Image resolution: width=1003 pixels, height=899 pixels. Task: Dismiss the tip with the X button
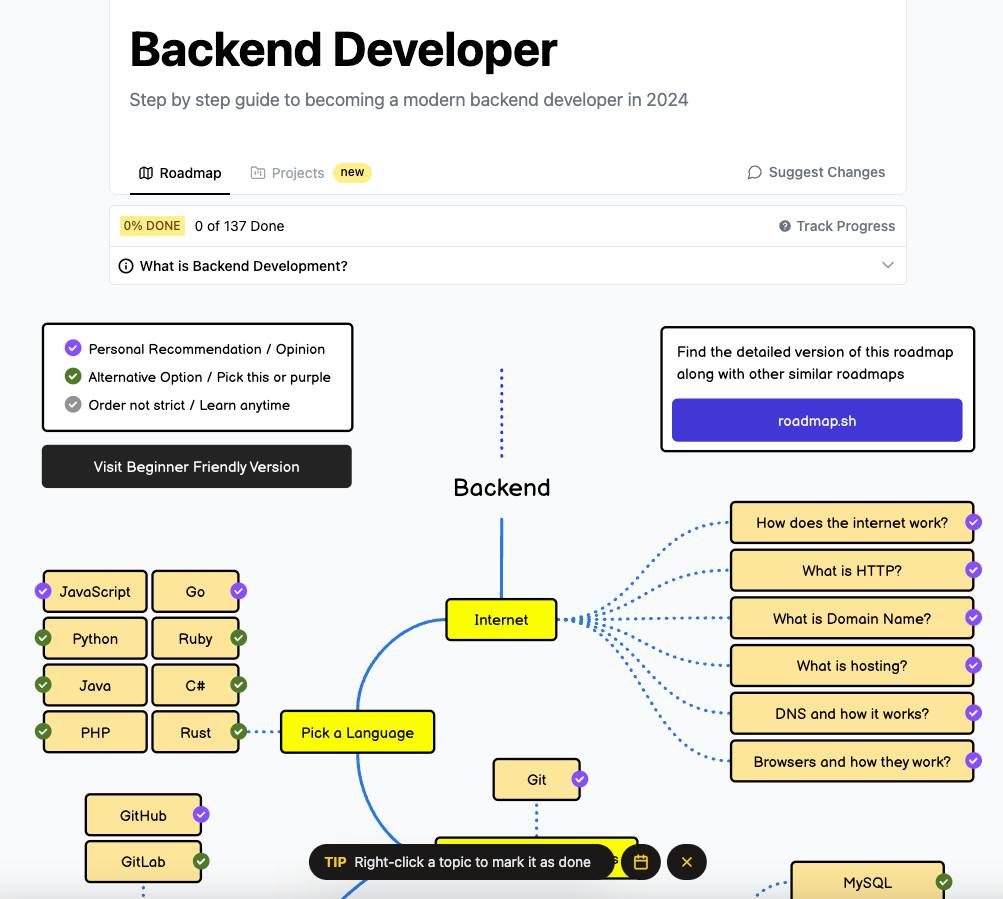686,862
